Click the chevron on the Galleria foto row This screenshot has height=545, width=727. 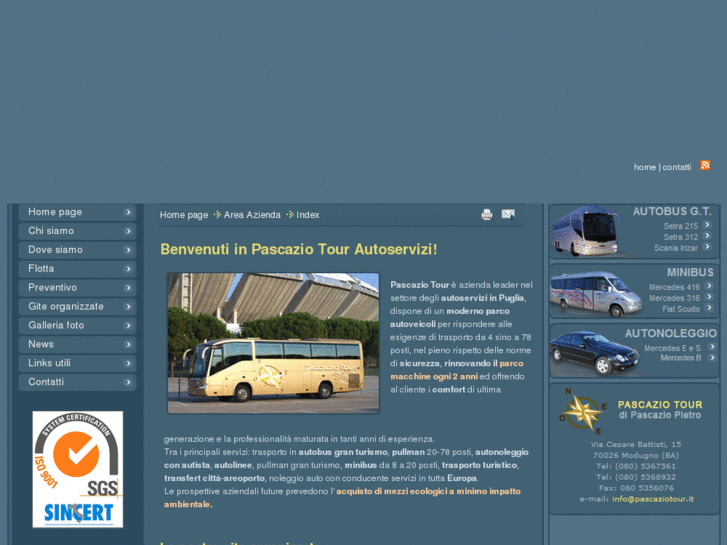128,326
